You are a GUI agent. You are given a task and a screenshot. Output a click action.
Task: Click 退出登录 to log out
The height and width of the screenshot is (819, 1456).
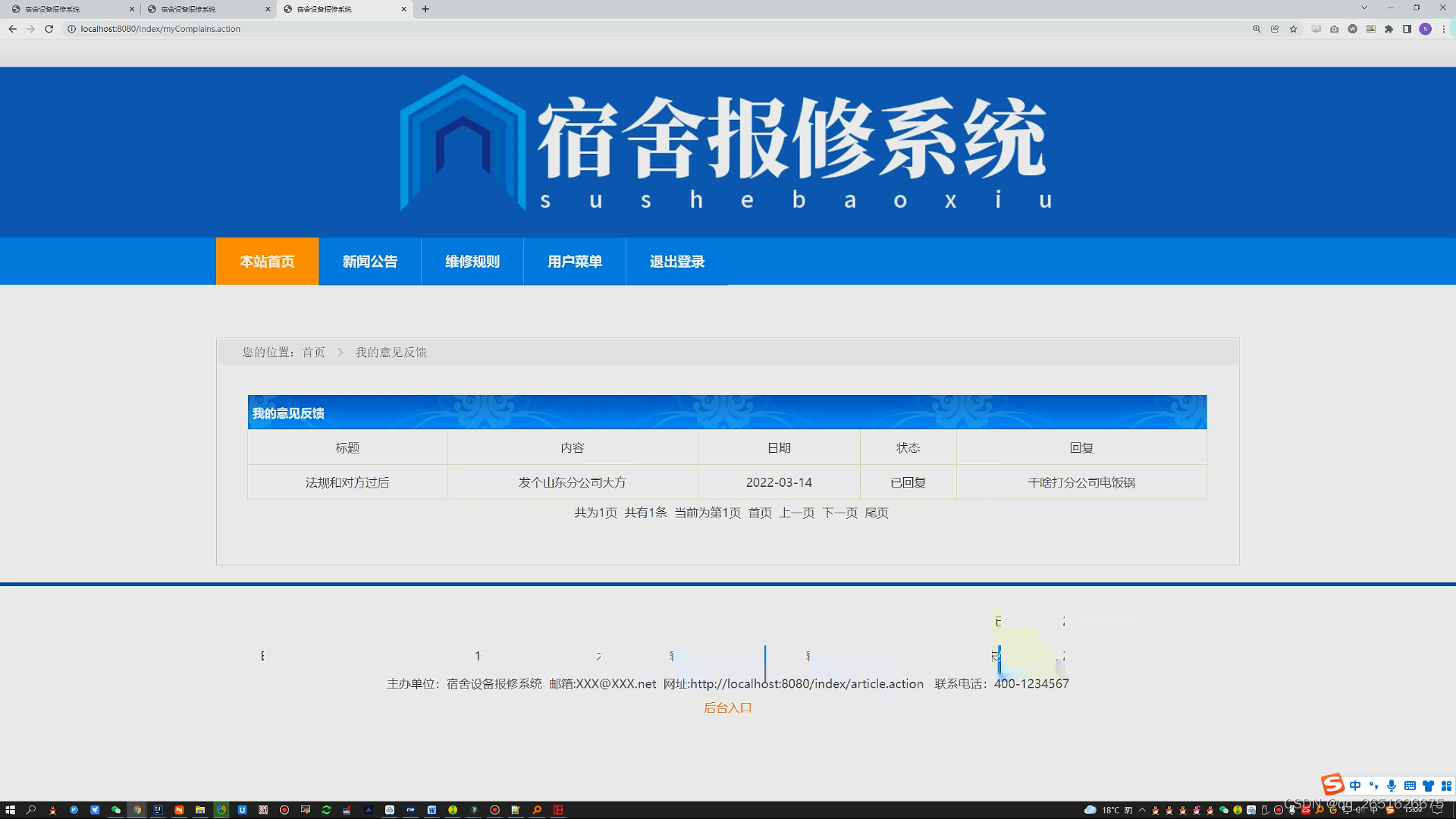pyautogui.click(x=677, y=262)
